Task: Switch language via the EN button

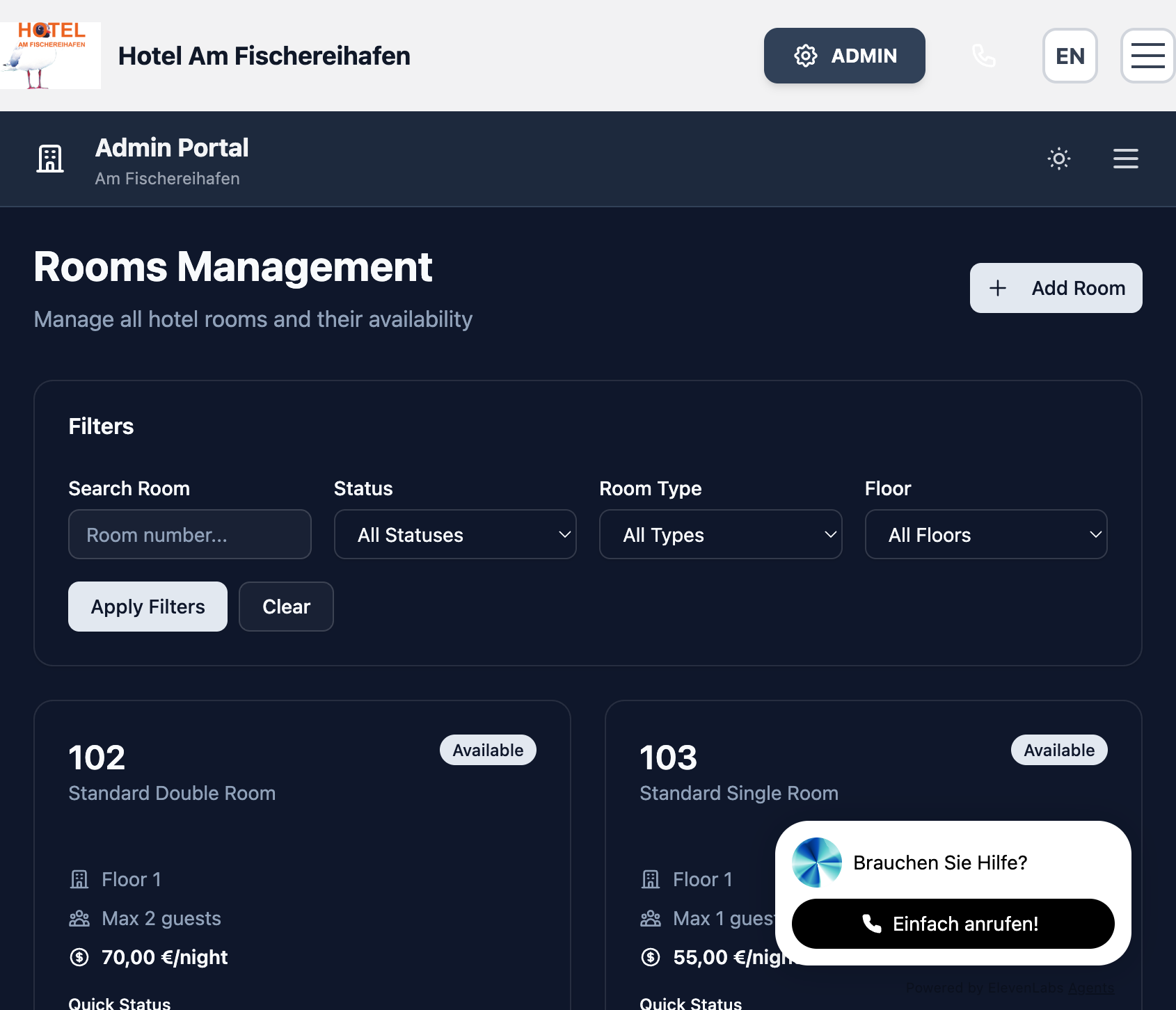Action: tap(1070, 56)
